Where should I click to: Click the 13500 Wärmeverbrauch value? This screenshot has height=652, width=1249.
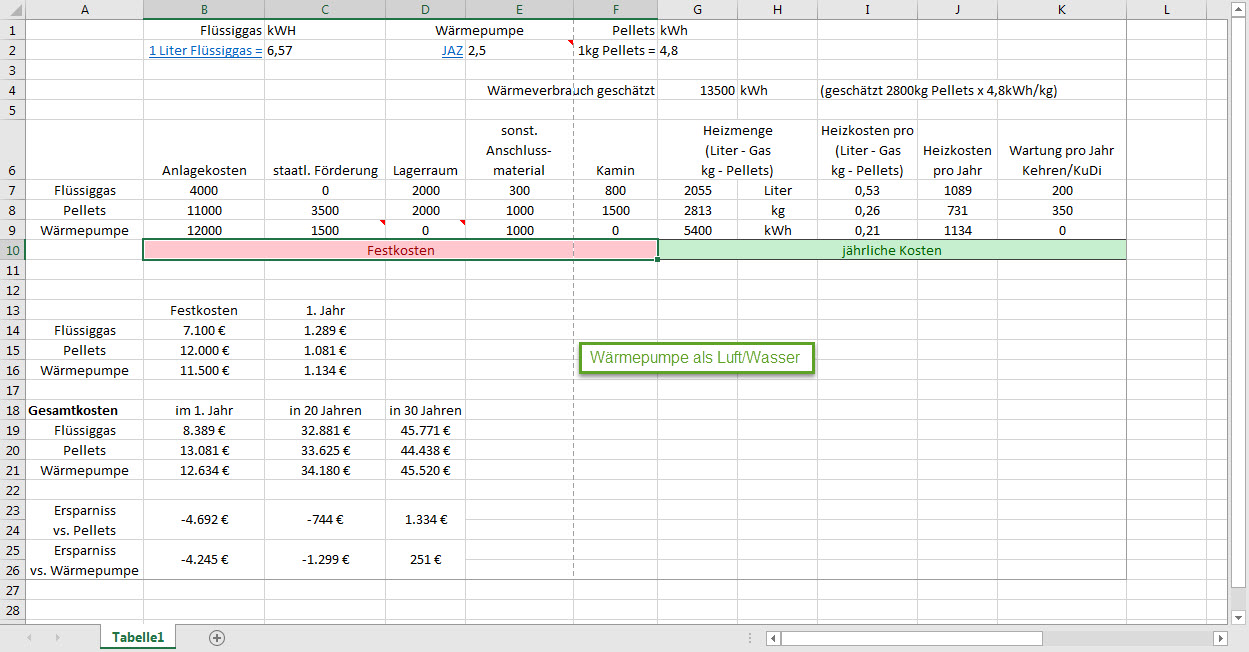[697, 90]
